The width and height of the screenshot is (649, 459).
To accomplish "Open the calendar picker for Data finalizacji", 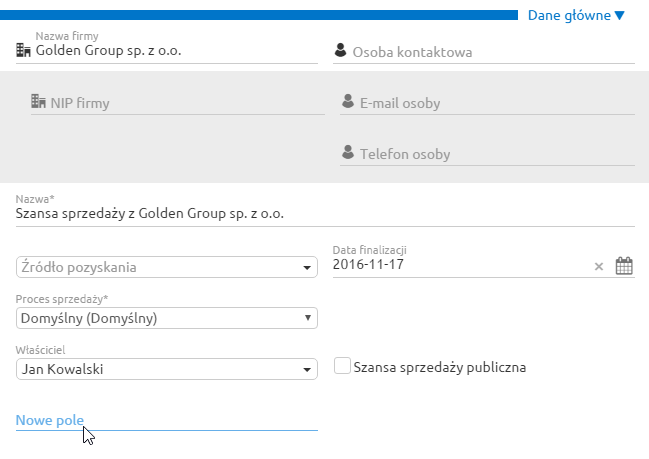I will pyautogui.click(x=624, y=266).
